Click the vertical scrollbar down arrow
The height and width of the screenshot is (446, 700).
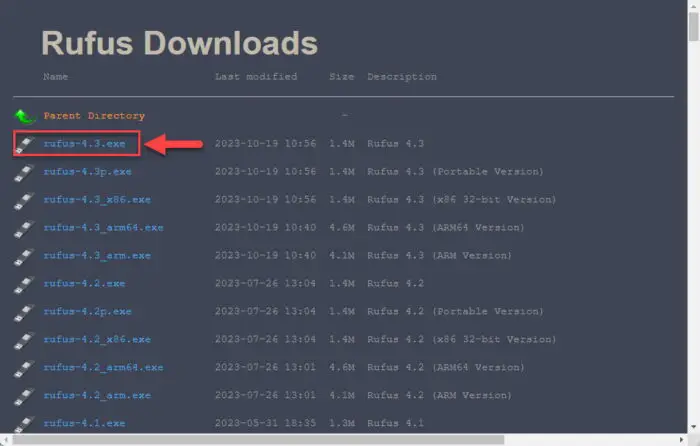pos(693,427)
